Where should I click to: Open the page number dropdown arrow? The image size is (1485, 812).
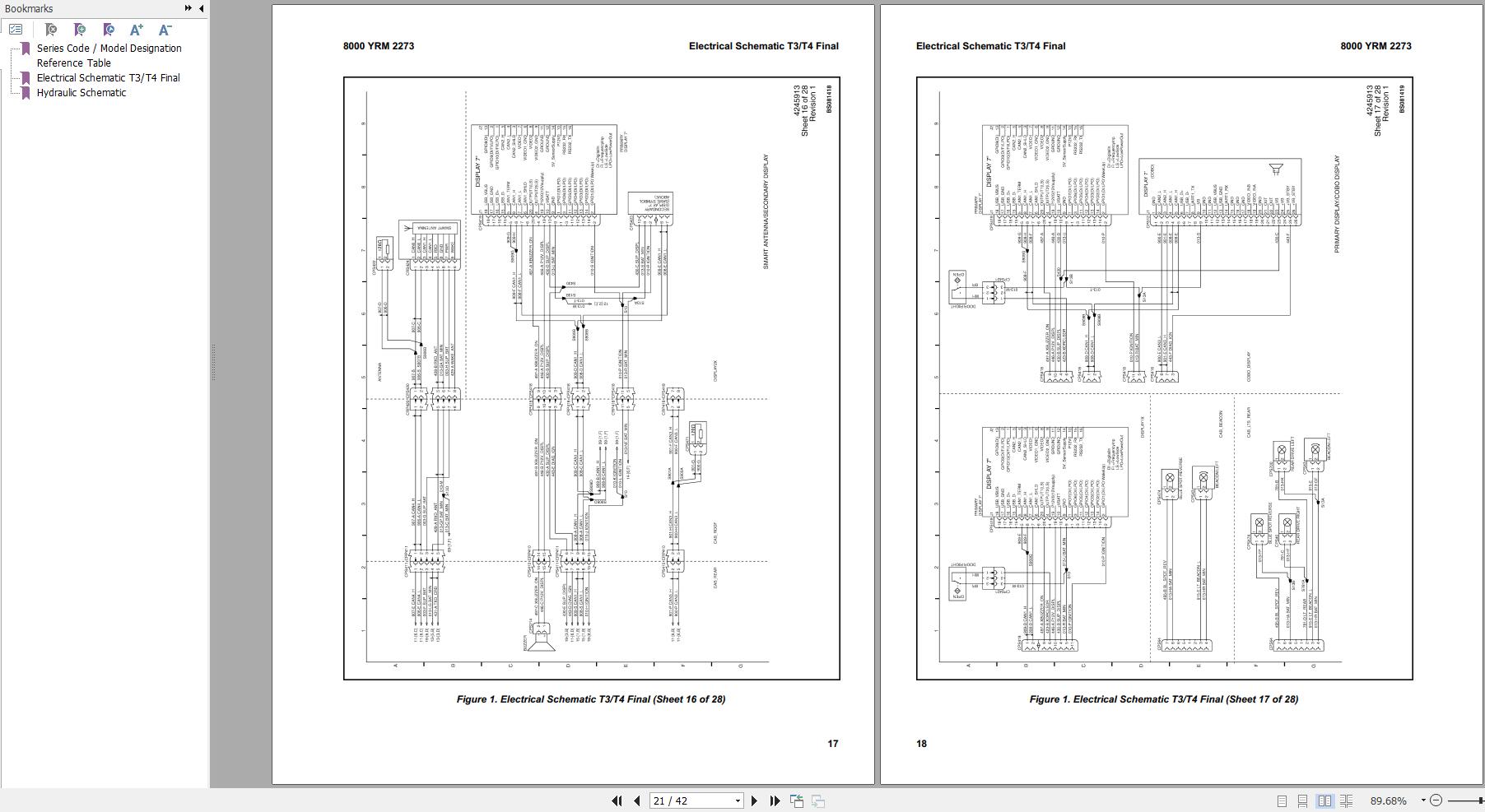738,800
